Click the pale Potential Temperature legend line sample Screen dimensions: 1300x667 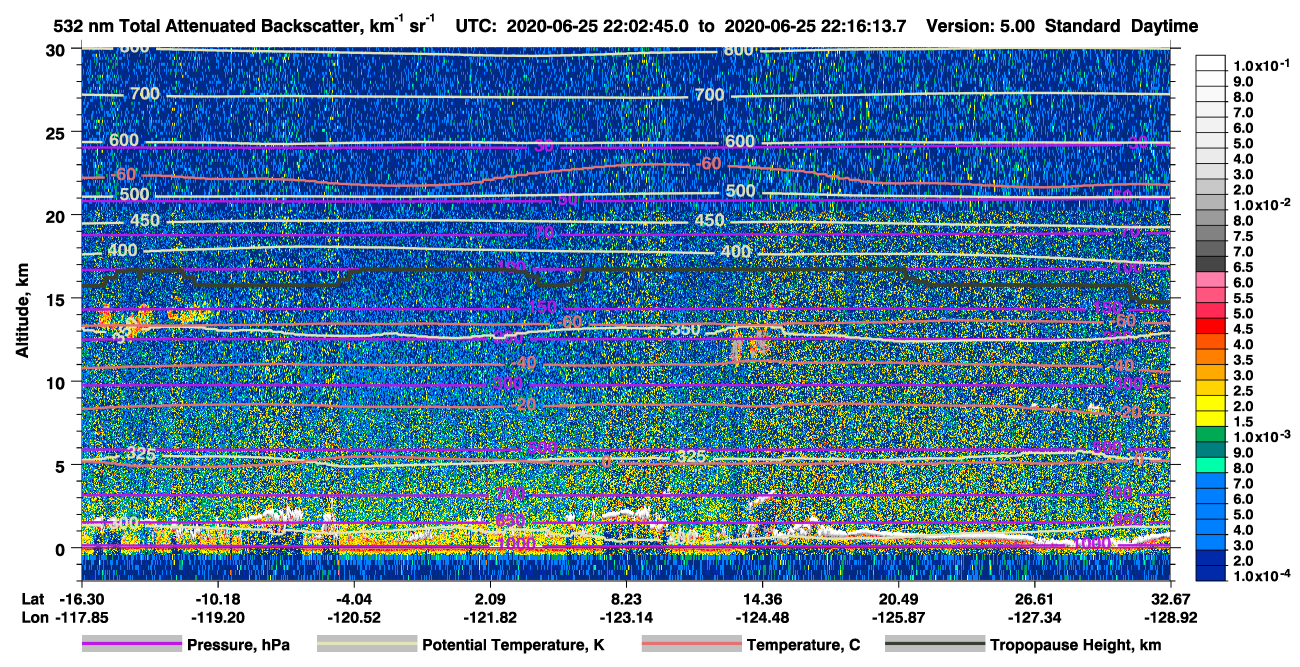[366, 645]
